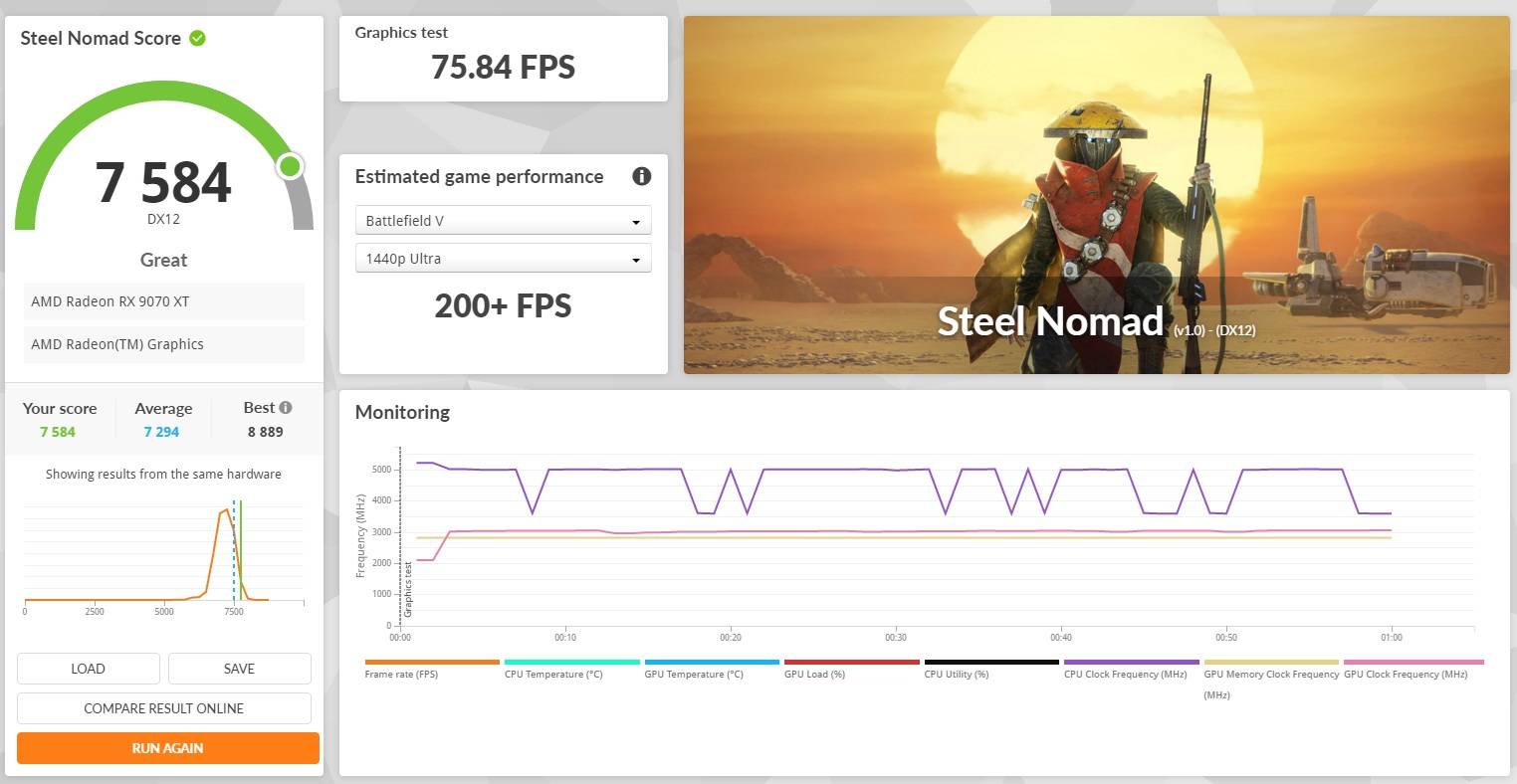Viewport: 1517px width, 784px height.
Task: Click COMPARE RESULT ONLINE
Action: (x=164, y=708)
